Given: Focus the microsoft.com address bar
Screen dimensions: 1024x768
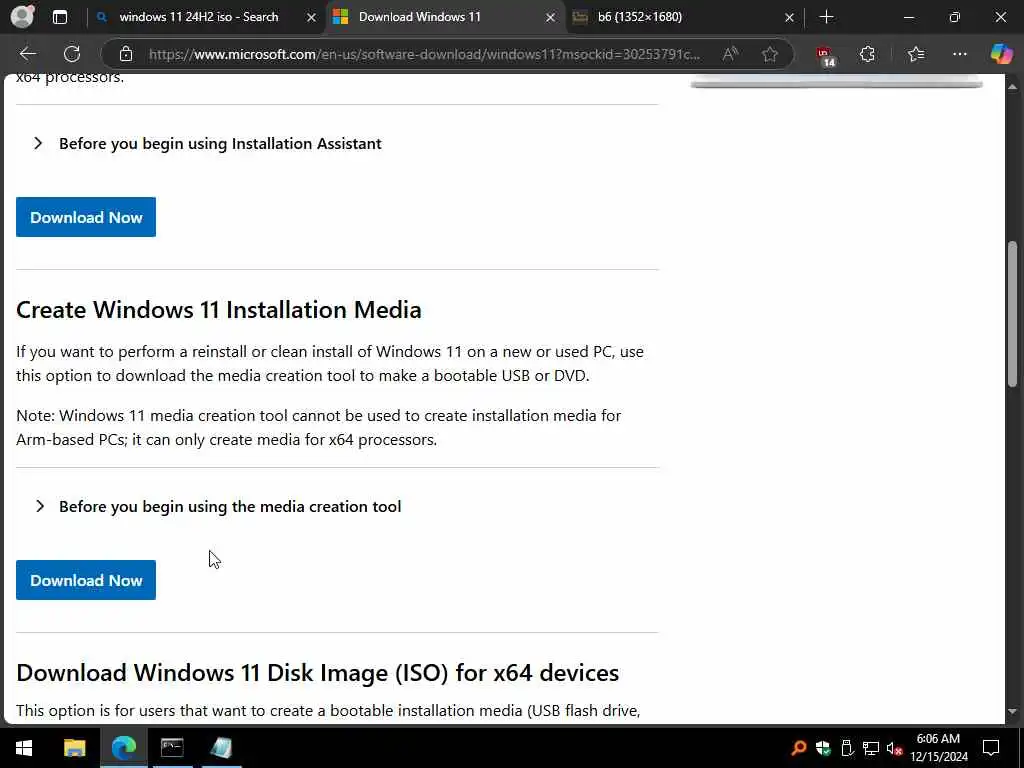Looking at the screenshot, I should tap(424, 54).
